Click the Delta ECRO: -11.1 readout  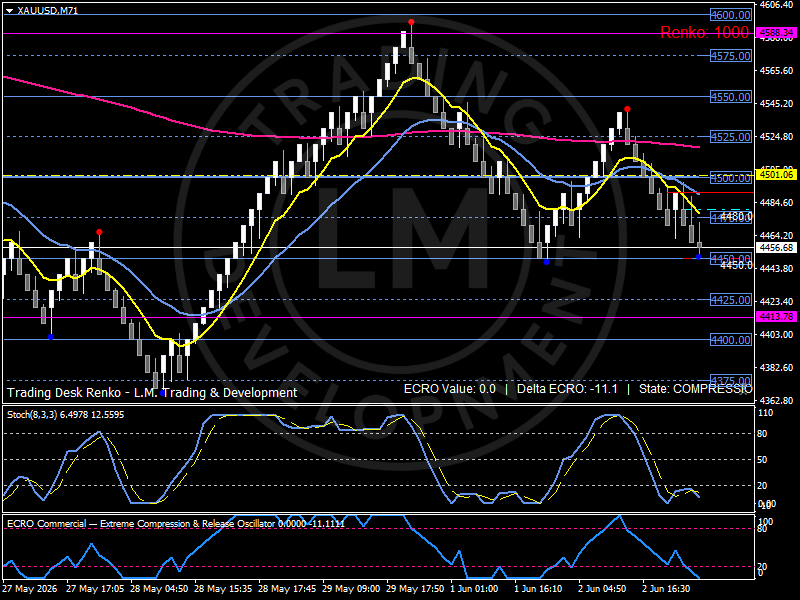567,389
